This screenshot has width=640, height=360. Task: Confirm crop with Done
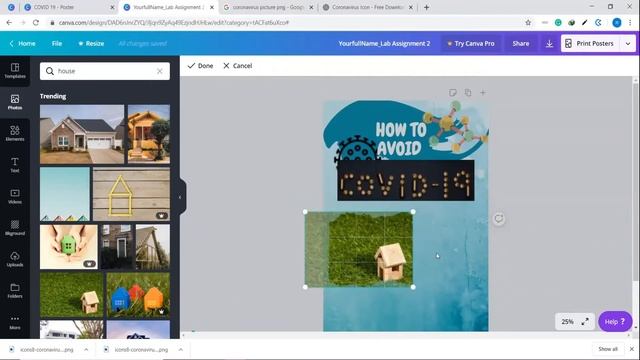click(x=200, y=66)
